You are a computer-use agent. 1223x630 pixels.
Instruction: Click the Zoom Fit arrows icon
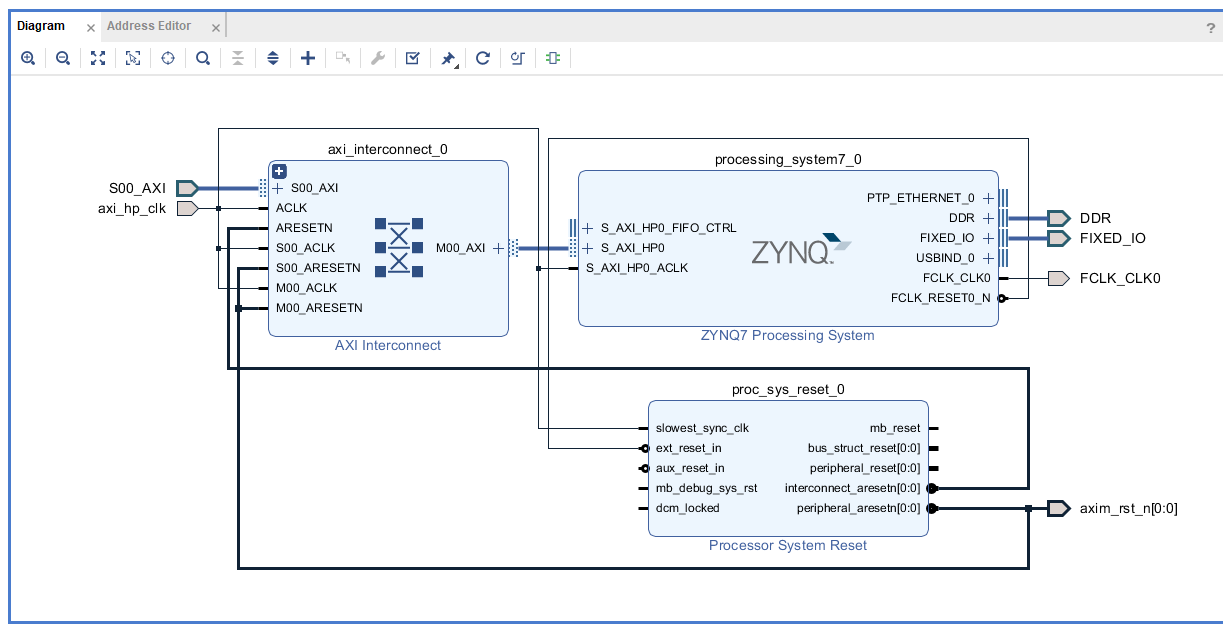(x=98, y=58)
